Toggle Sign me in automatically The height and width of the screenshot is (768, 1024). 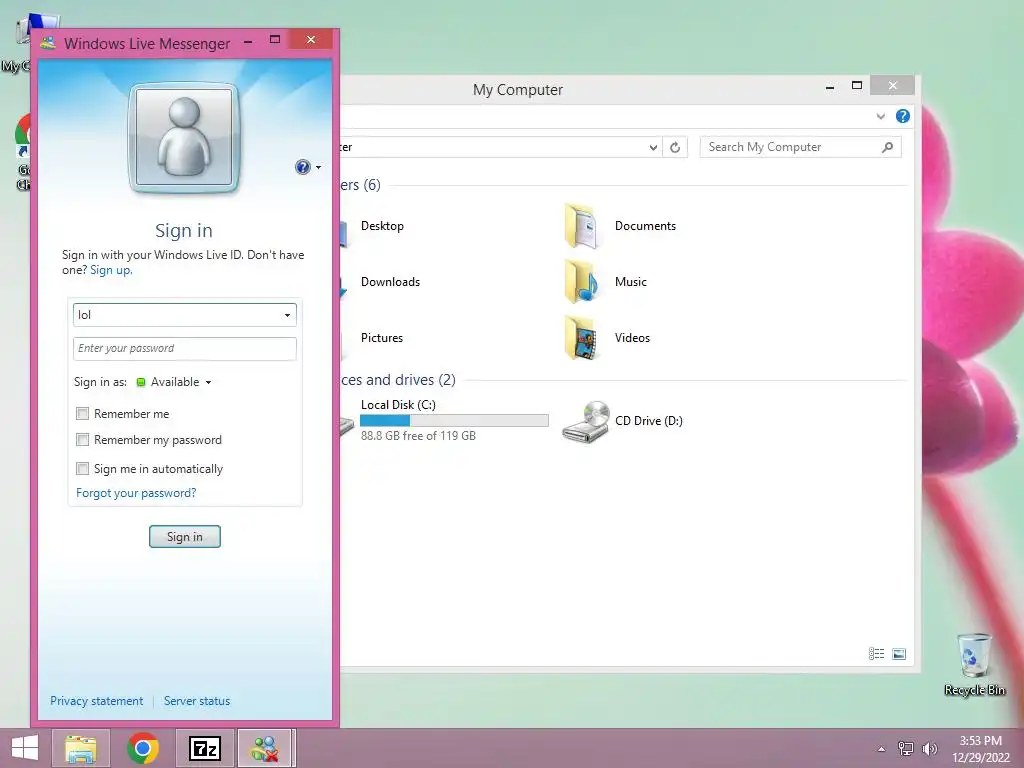click(x=82, y=468)
